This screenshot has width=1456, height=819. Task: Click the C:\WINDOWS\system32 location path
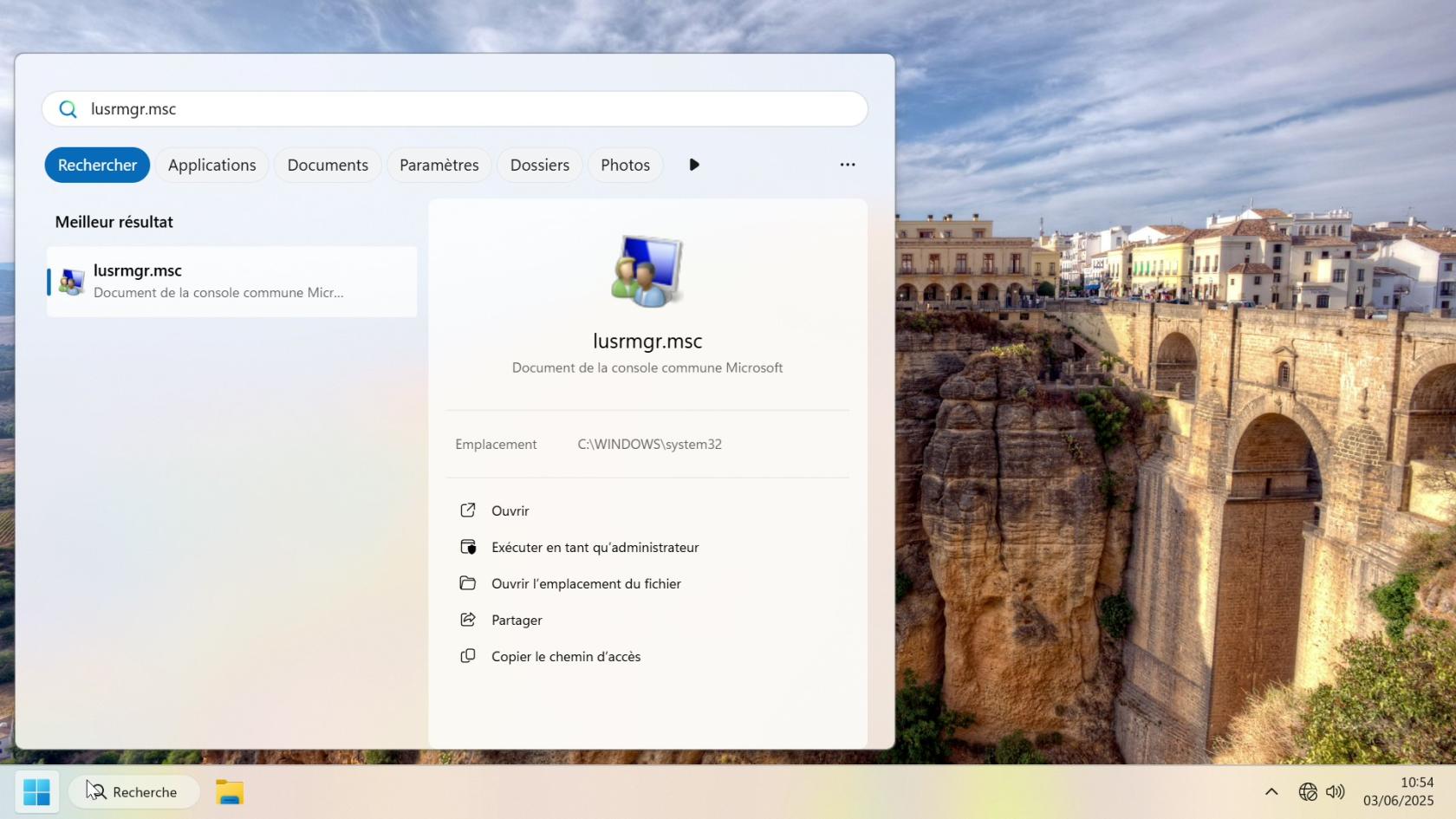[650, 445]
